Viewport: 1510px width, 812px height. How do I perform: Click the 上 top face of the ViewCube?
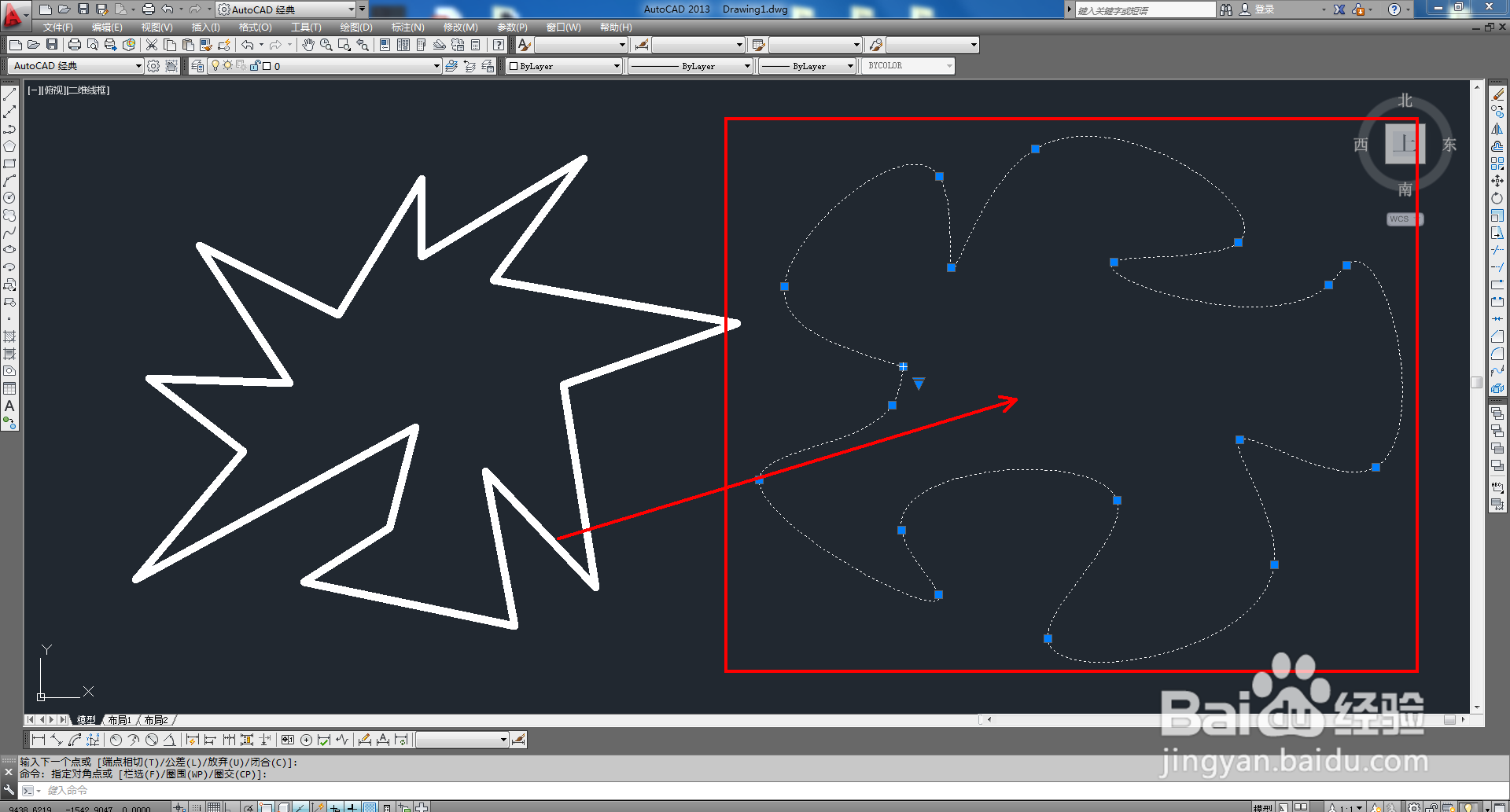coord(1405,144)
